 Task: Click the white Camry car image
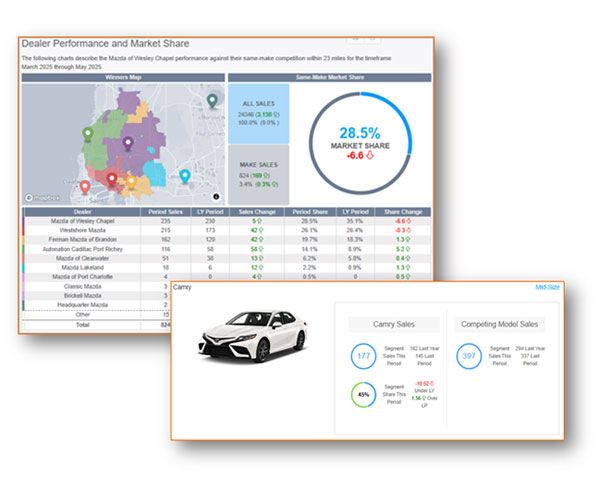click(x=253, y=337)
